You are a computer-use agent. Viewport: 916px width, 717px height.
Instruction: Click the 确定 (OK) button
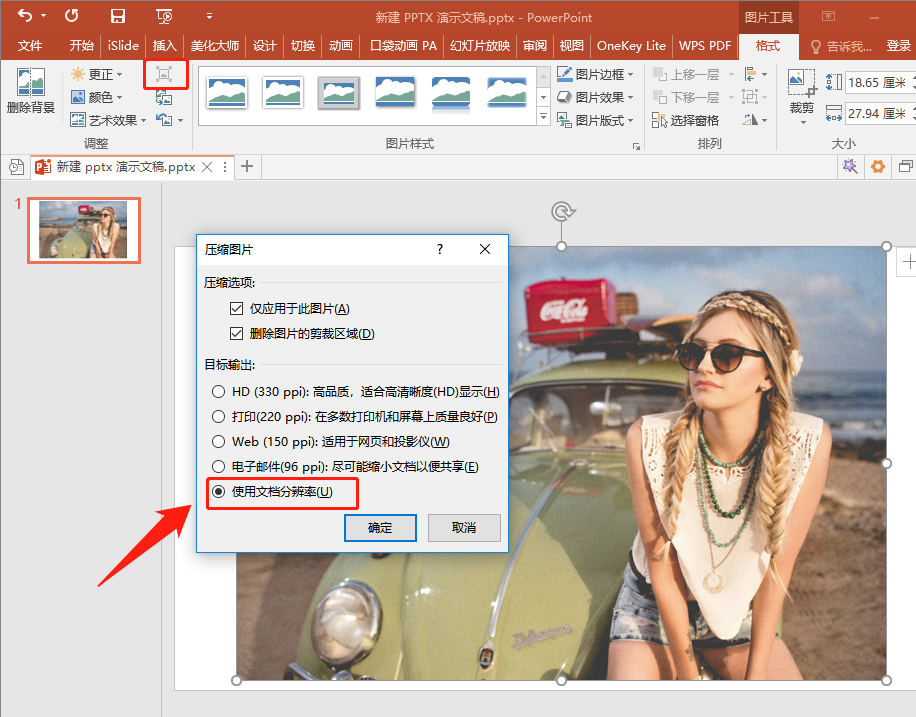coord(380,528)
